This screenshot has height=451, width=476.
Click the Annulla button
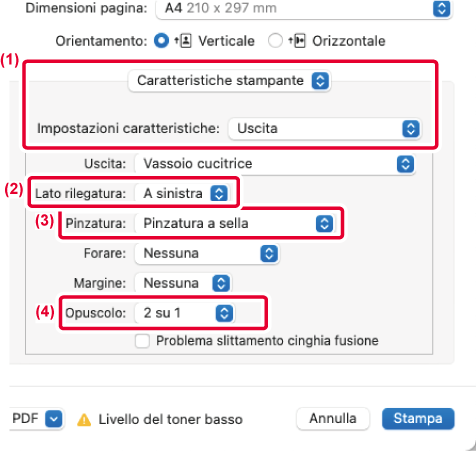pyautogui.click(x=333, y=419)
